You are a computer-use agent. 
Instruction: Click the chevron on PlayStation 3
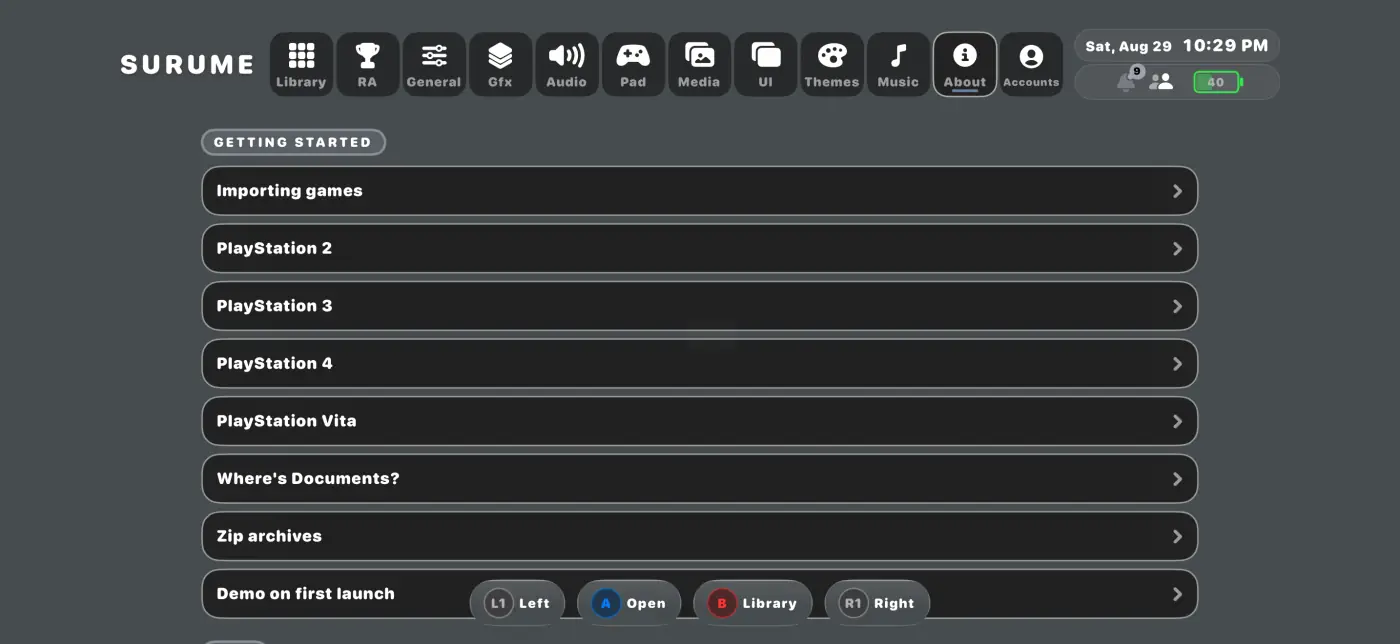tap(1177, 306)
